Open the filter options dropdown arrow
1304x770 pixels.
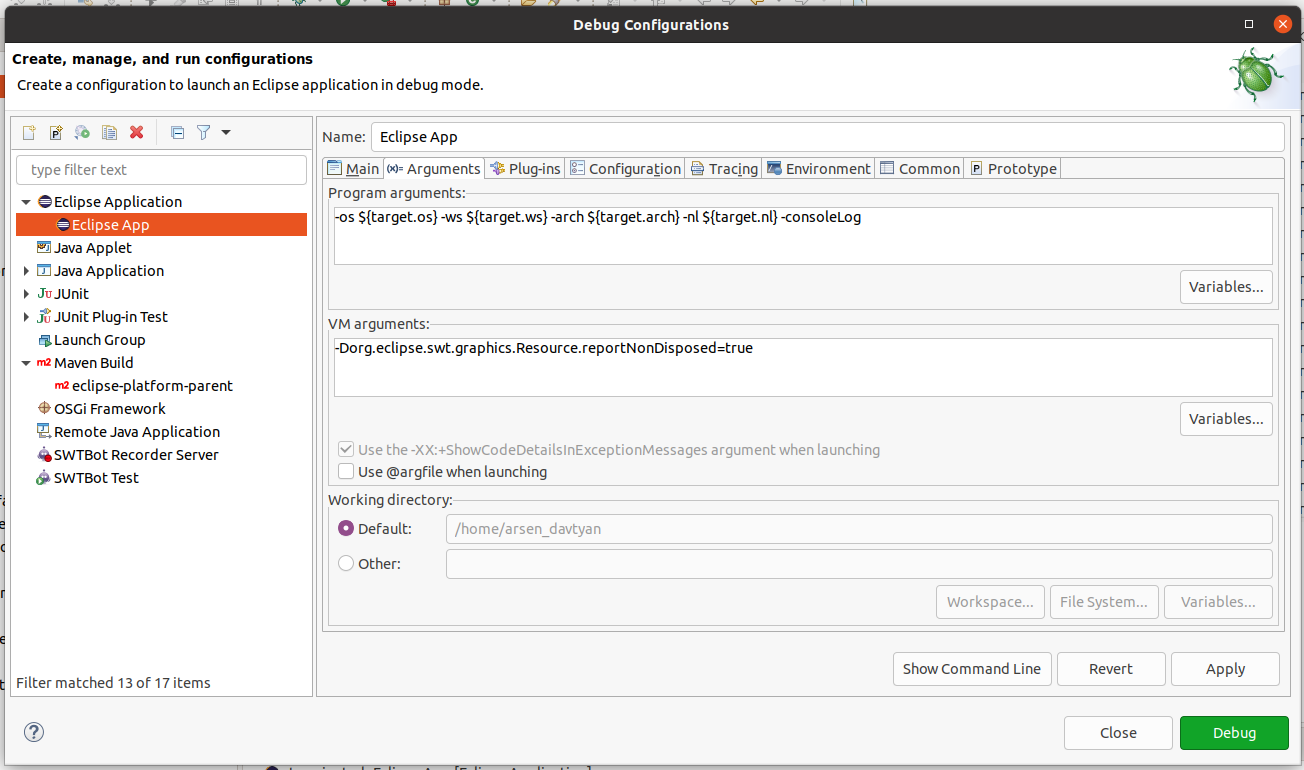226,132
